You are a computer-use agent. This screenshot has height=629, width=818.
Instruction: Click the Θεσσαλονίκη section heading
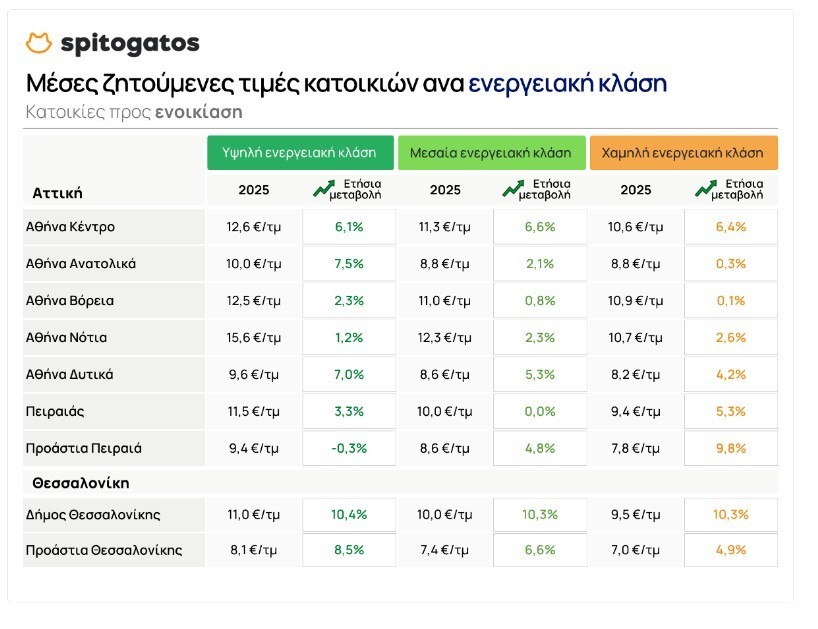[80, 483]
